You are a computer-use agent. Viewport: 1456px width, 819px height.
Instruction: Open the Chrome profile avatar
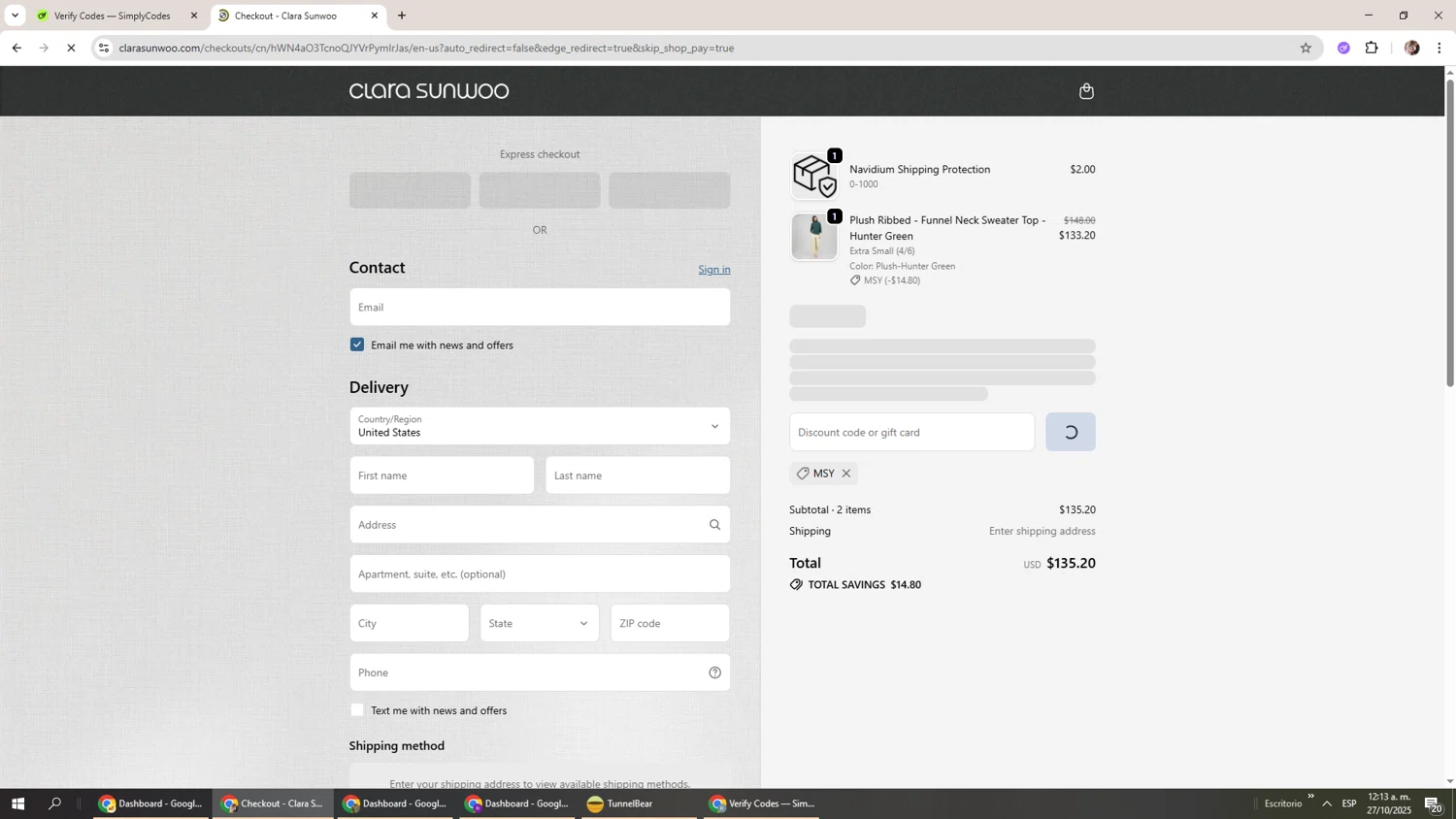coord(1411,48)
